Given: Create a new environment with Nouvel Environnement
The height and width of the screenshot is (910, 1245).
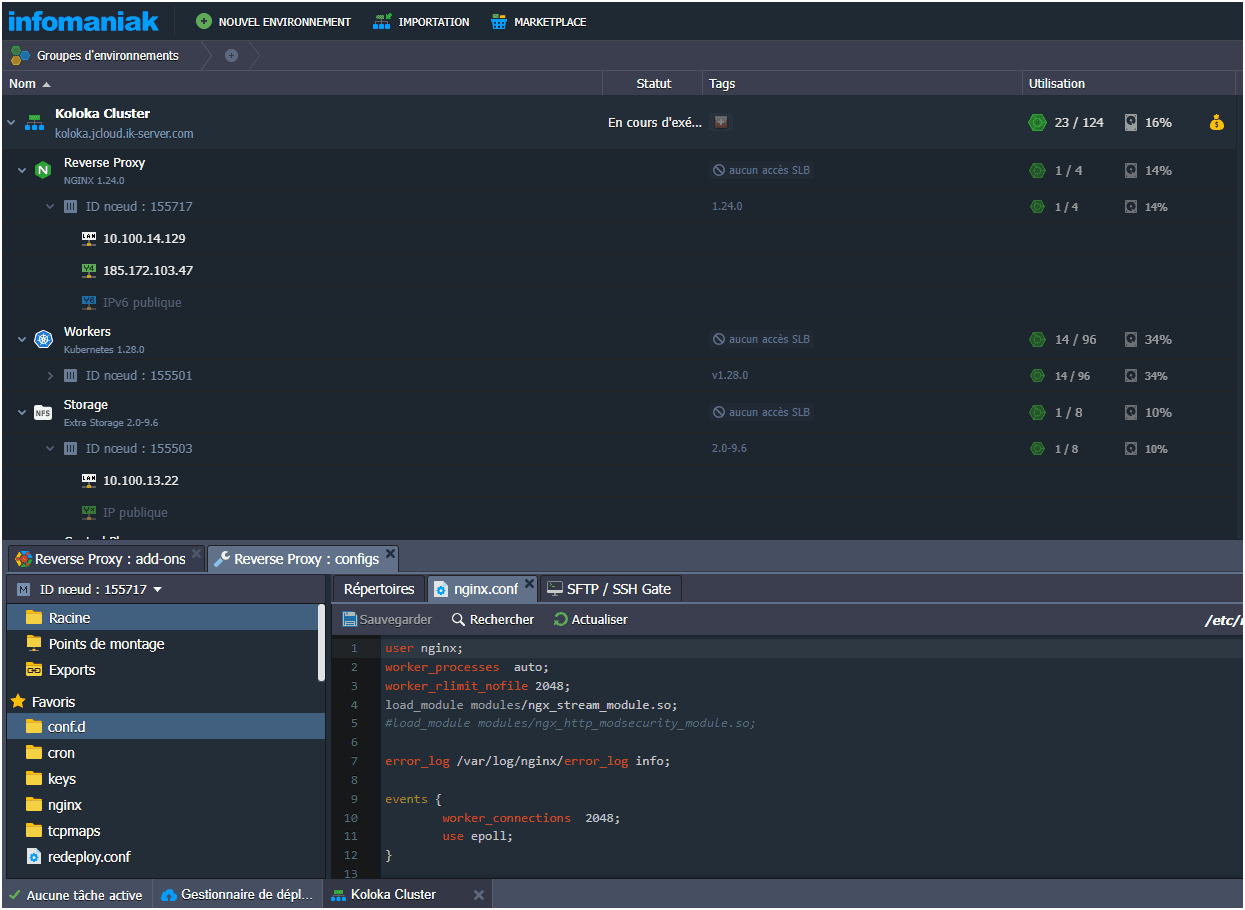Looking at the screenshot, I should [x=273, y=22].
